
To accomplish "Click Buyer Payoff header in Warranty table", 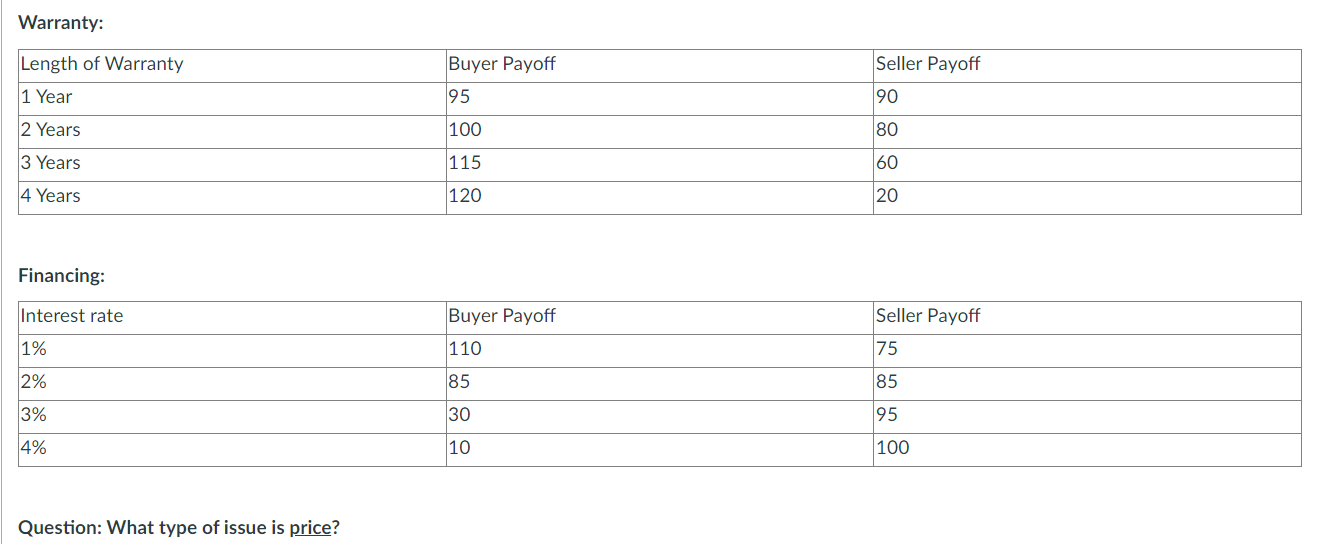I will [x=502, y=64].
